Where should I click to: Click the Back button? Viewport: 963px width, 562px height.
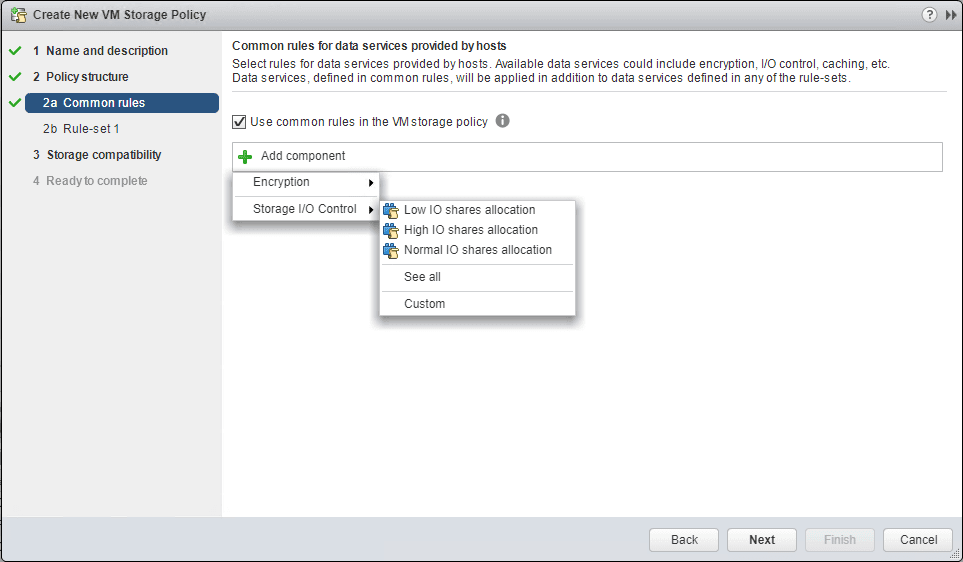pos(684,540)
